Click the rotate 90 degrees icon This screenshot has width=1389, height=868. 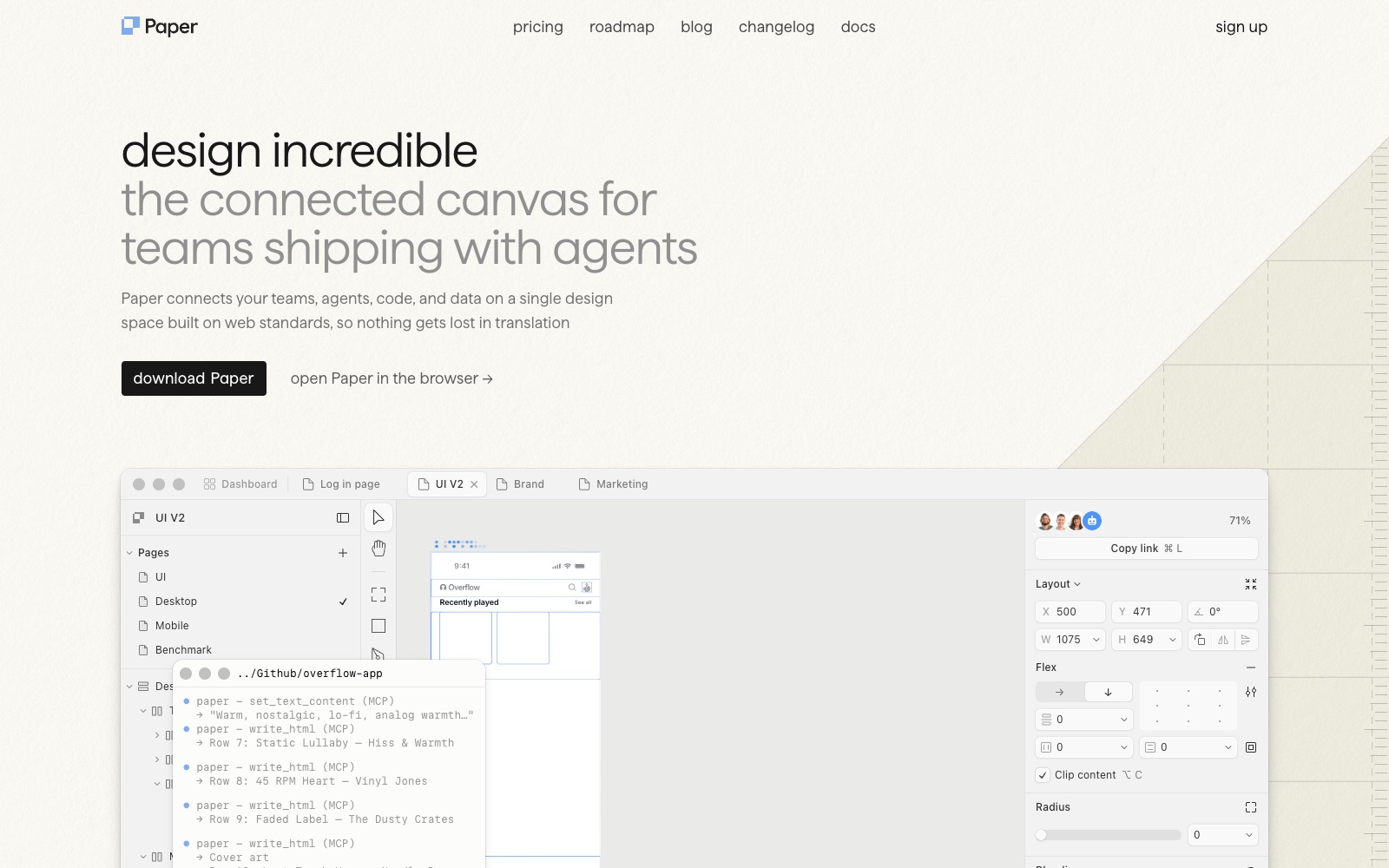pyautogui.click(x=1200, y=640)
